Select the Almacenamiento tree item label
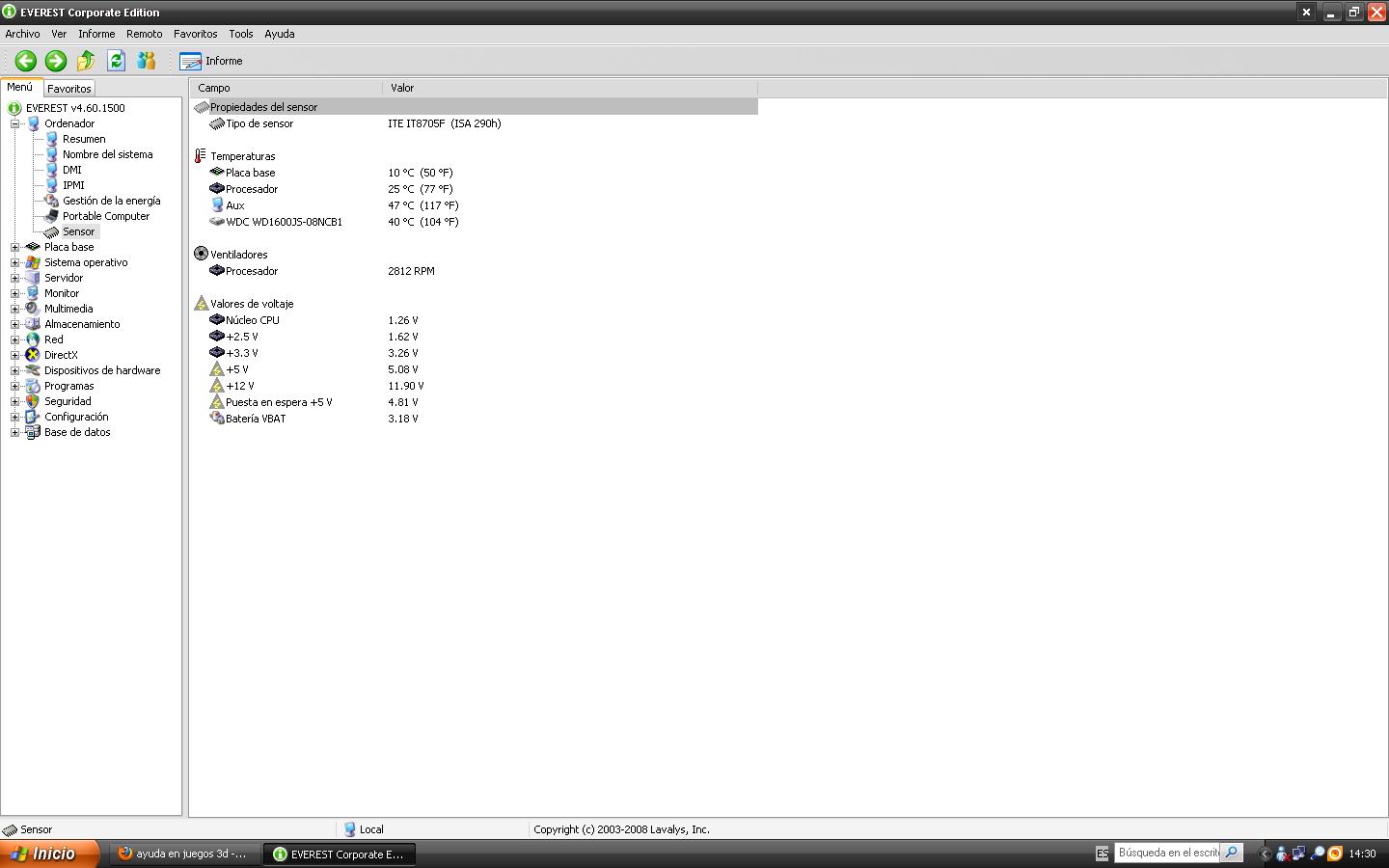Image resolution: width=1389 pixels, height=868 pixels. pyautogui.click(x=82, y=324)
